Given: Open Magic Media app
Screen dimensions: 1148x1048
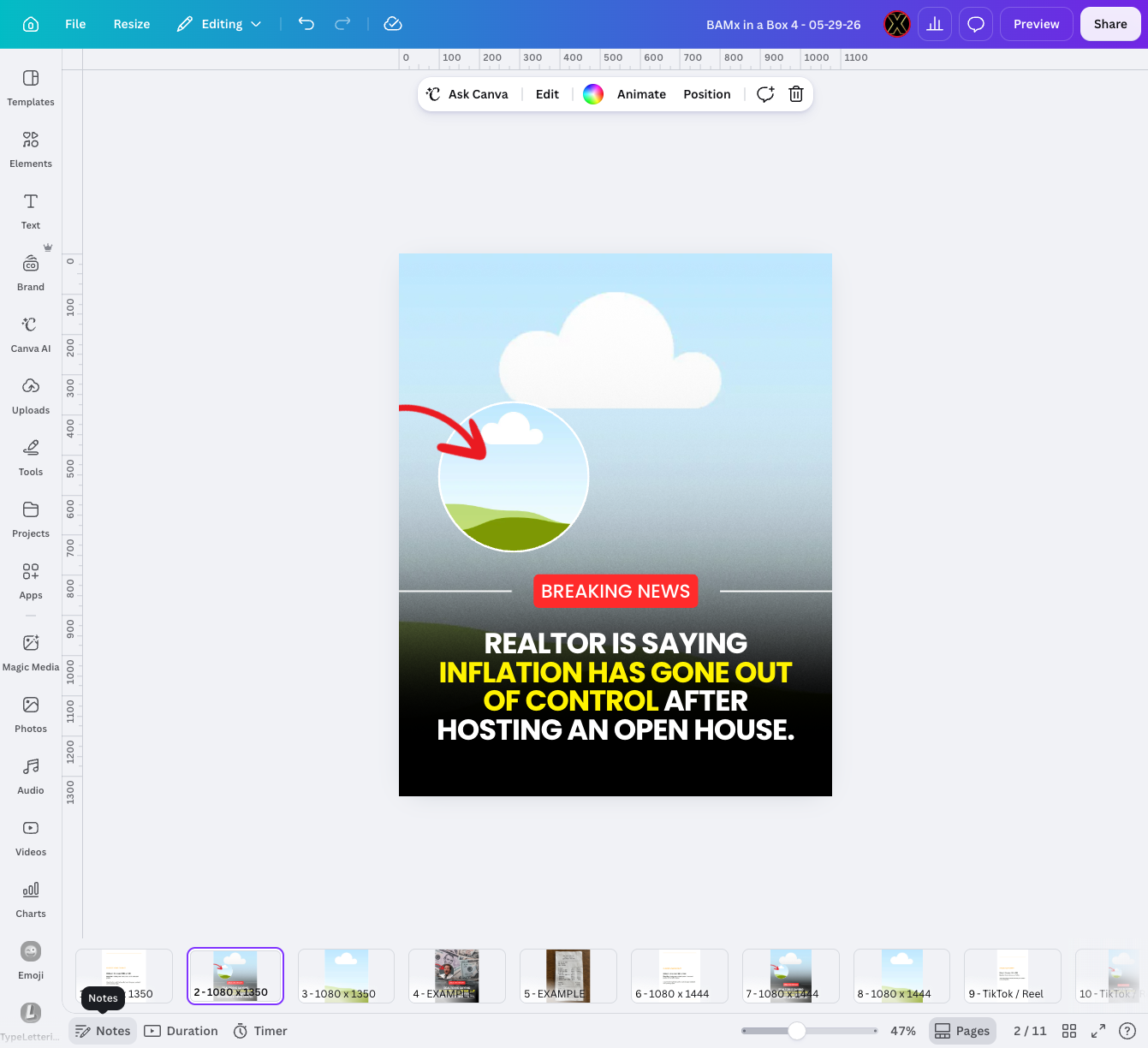Looking at the screenshot, I should 31,653.
